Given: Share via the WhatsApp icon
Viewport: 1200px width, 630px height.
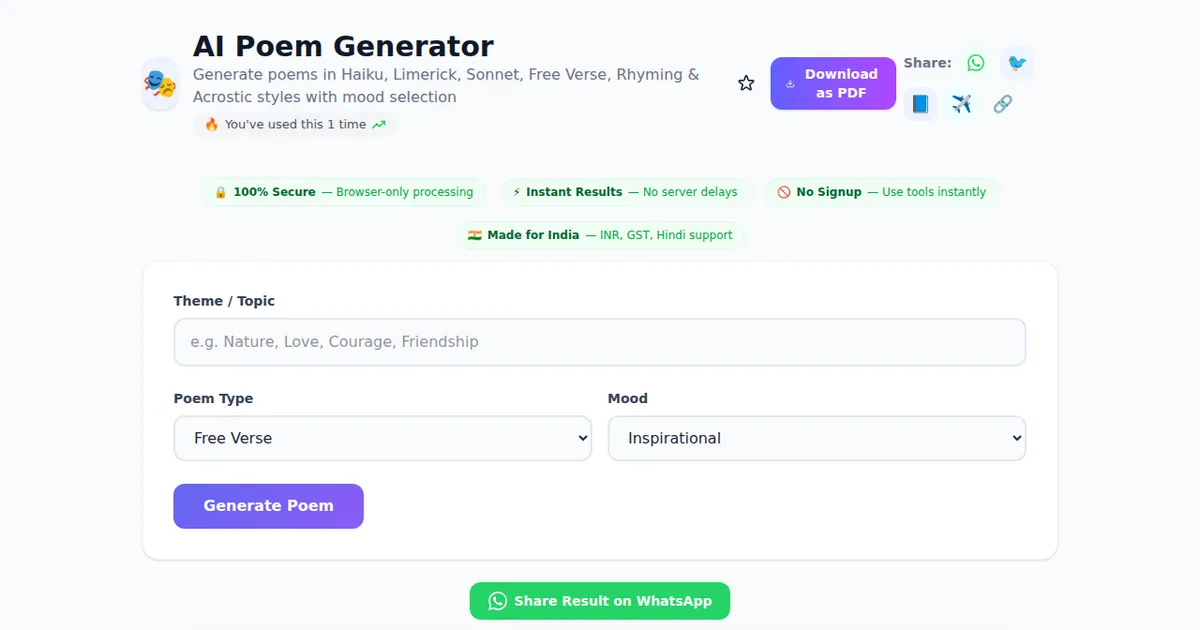Looking at the screenshot, I should point(976,63).
